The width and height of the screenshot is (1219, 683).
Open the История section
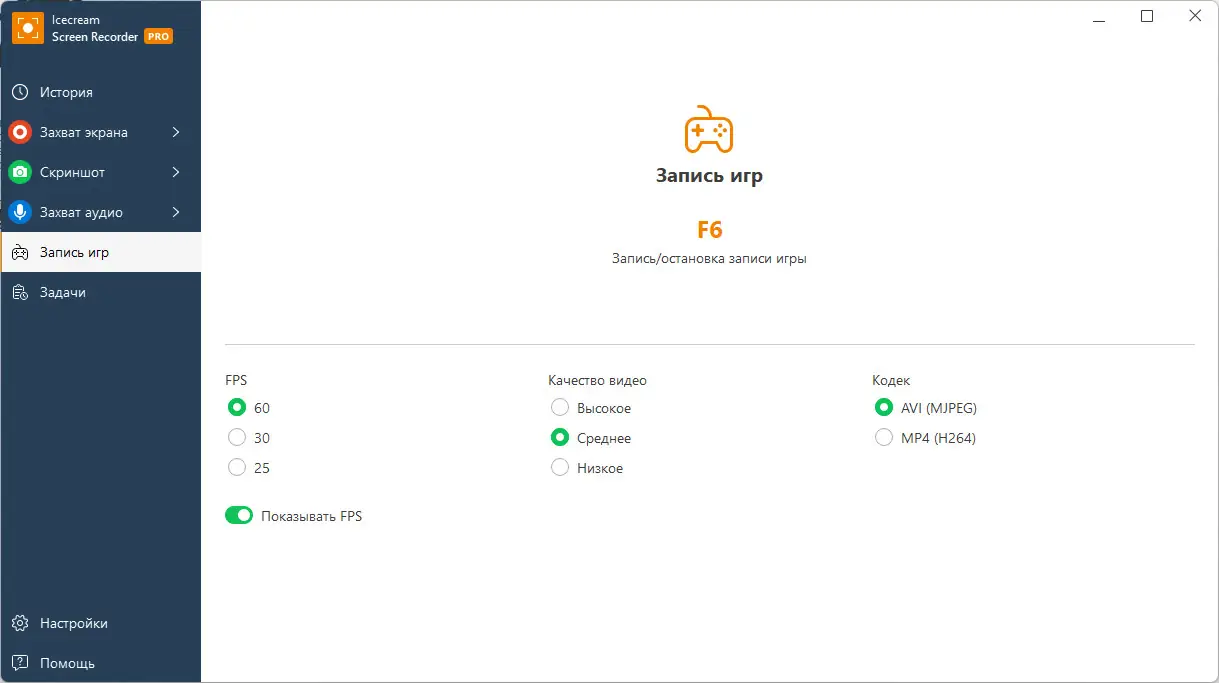(x=66, y=92)
